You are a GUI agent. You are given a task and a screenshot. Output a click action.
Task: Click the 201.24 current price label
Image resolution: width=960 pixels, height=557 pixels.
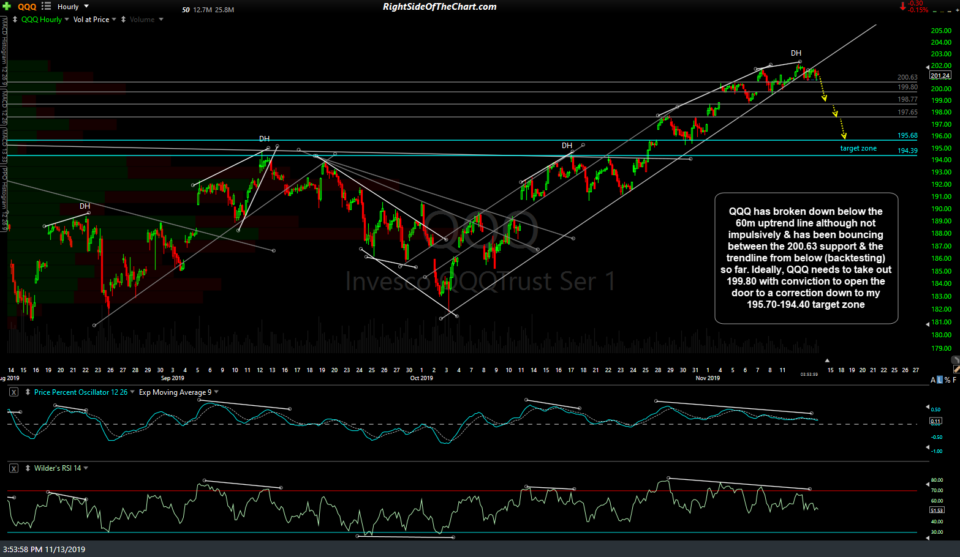[x=940, y=76]
